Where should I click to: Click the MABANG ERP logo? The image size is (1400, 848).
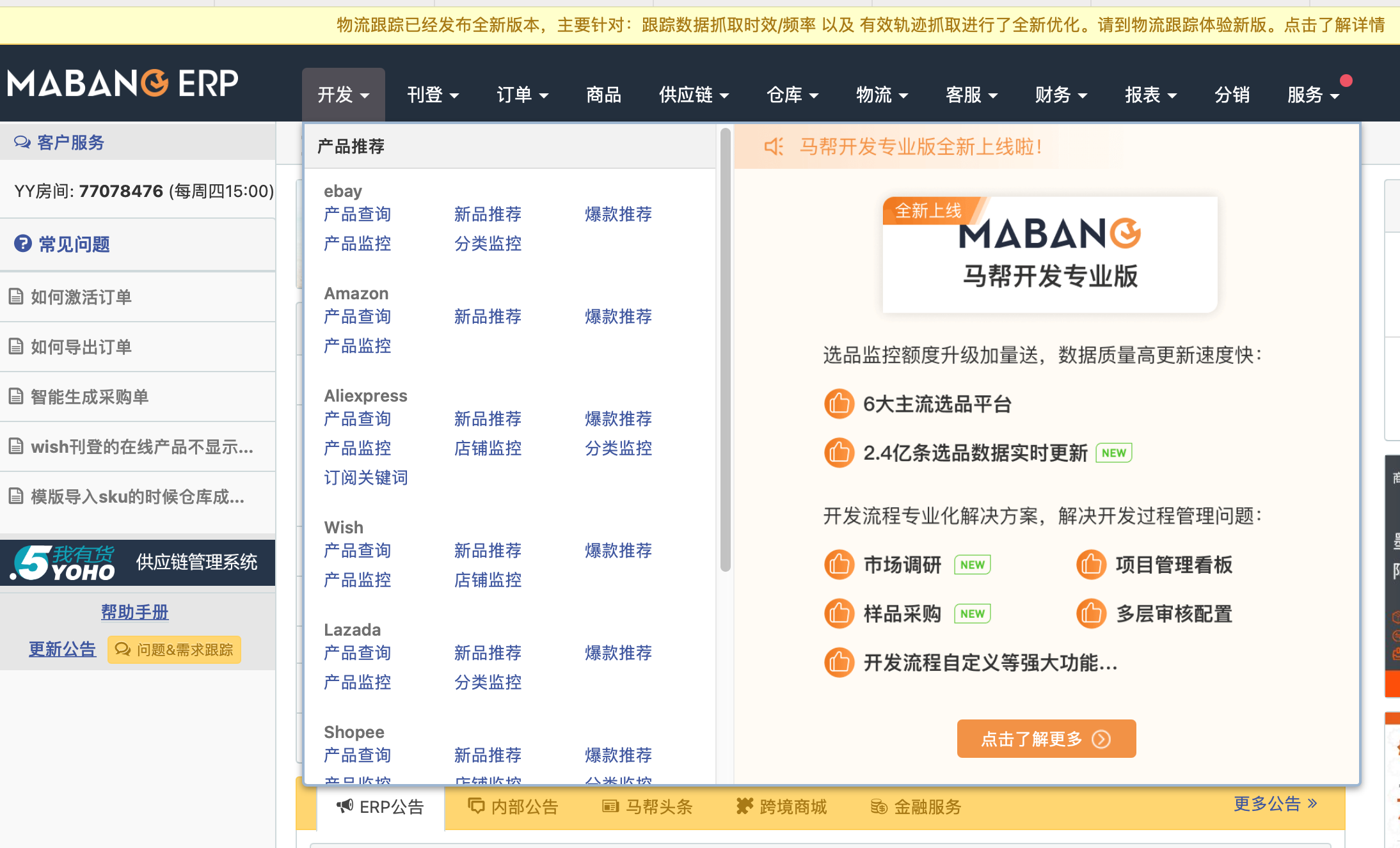pos(122,81)
